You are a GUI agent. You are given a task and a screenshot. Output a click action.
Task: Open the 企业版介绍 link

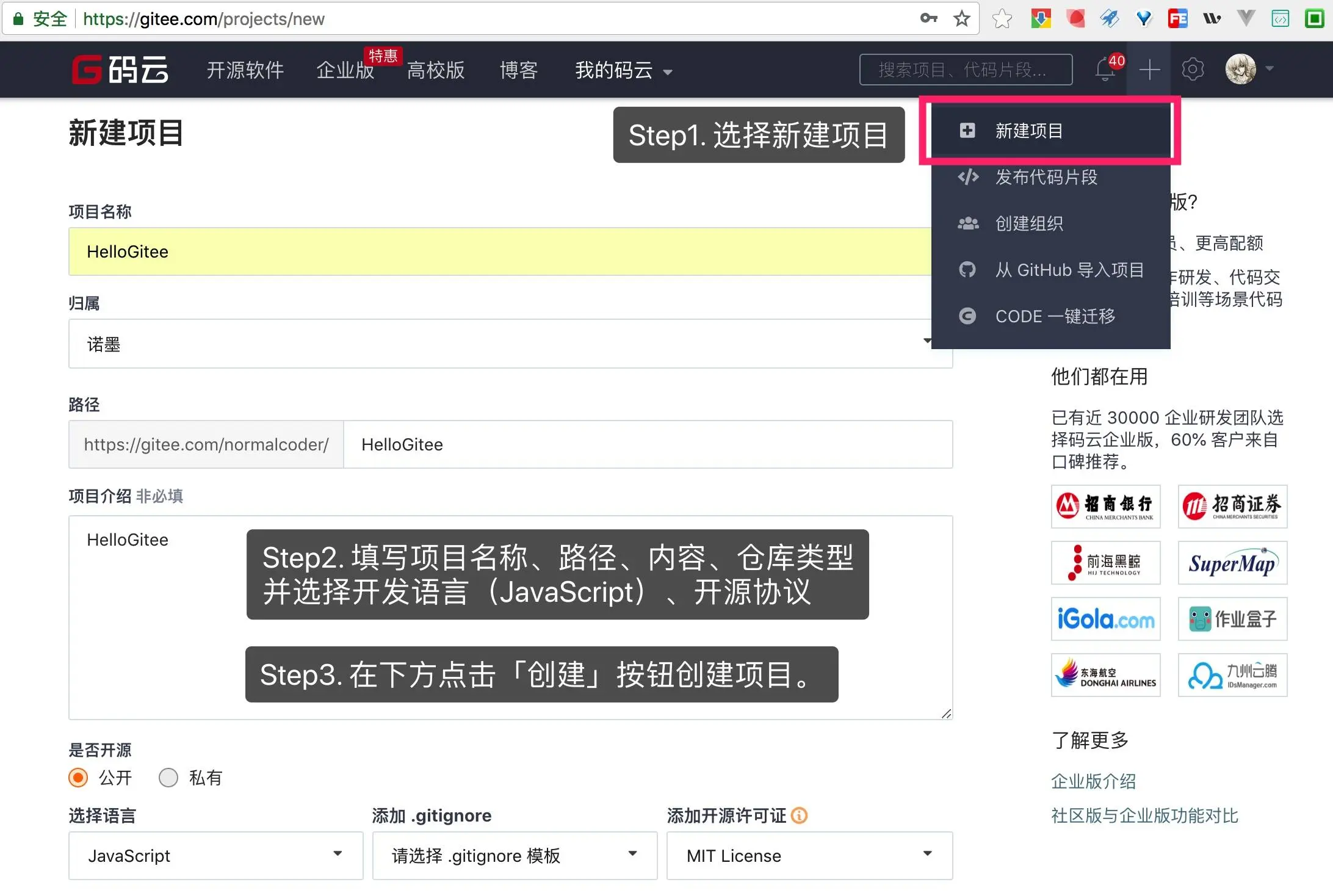coord(1093,781)
